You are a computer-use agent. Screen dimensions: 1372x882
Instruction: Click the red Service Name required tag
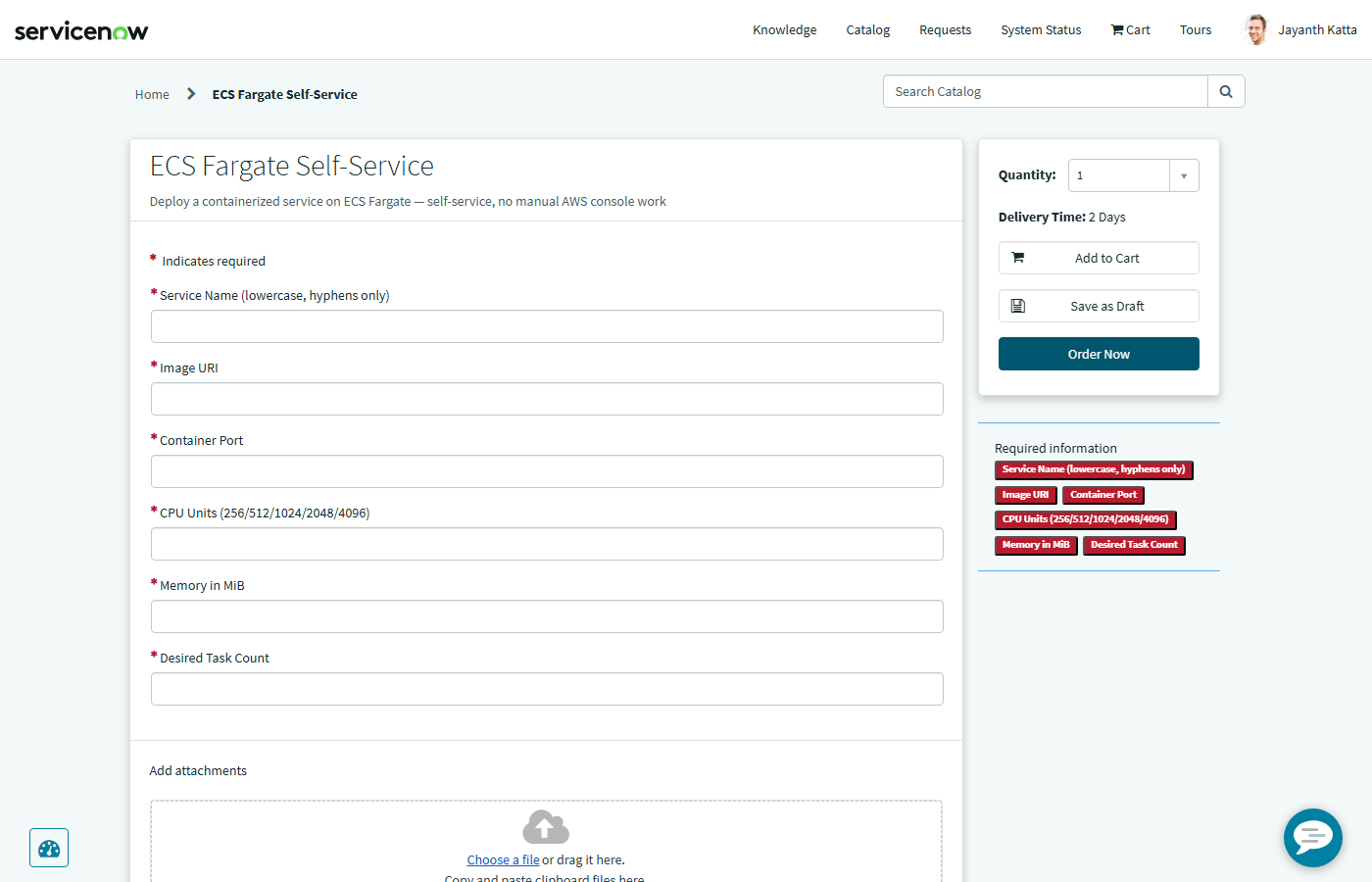point(1094,469)
